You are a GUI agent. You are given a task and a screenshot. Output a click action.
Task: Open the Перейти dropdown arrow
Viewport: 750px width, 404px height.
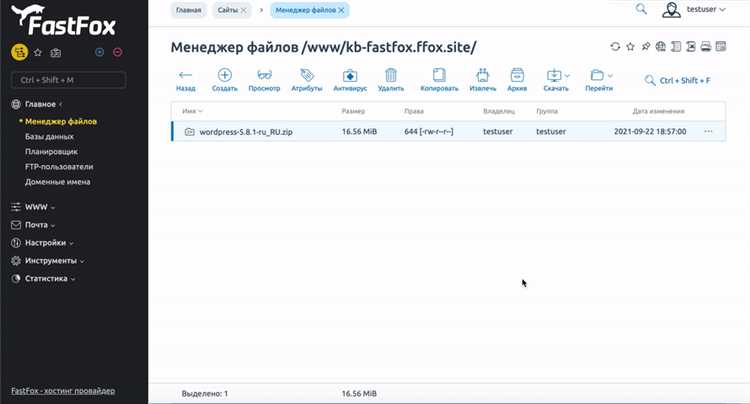point(610,76)
